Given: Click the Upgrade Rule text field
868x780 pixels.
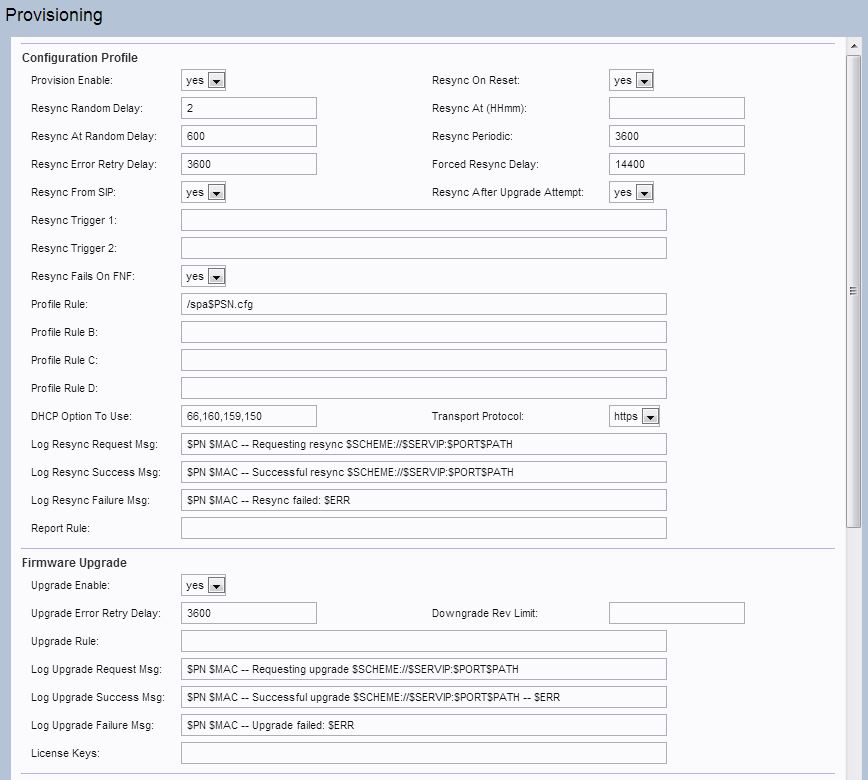Looking at the screenshot, I should (x=423, y=641).
